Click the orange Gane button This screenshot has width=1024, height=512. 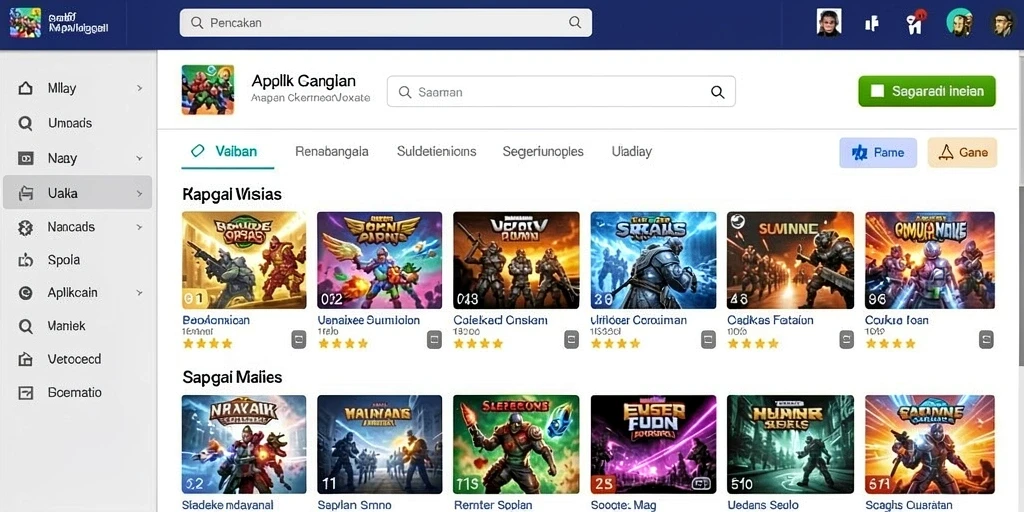(x=962, y=153)
